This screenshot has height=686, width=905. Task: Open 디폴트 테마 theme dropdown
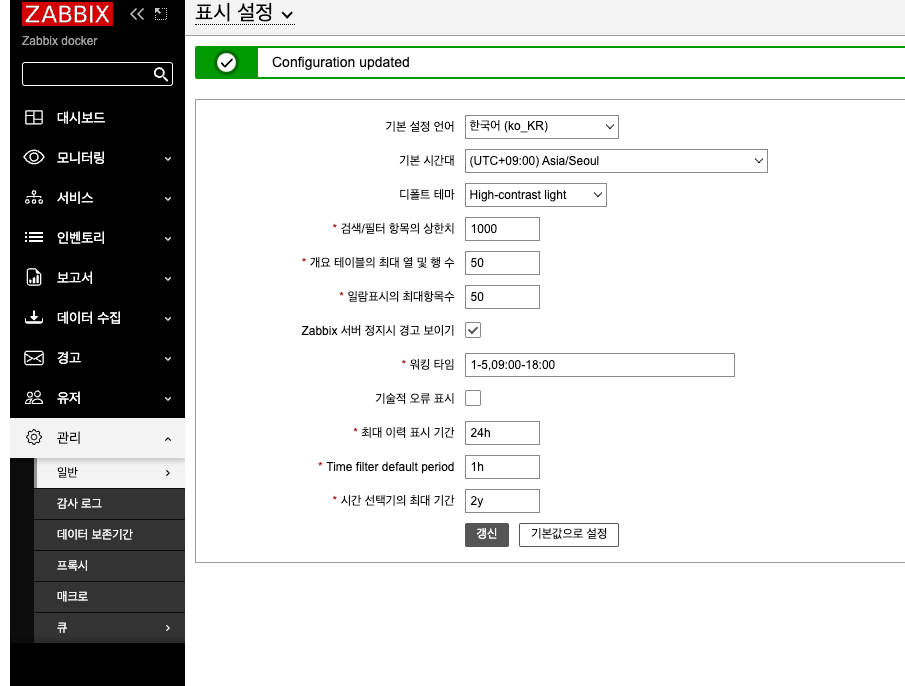(x=536, y=195)
